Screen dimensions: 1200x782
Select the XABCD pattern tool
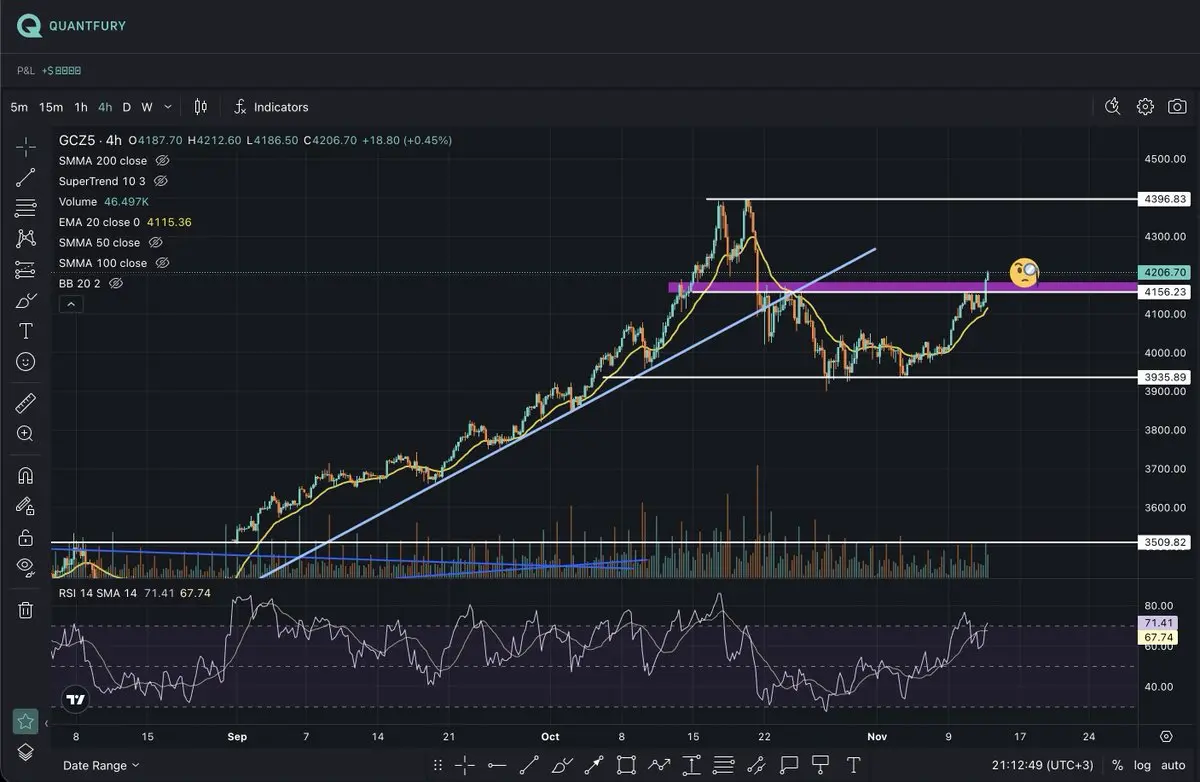coord(26,239)
